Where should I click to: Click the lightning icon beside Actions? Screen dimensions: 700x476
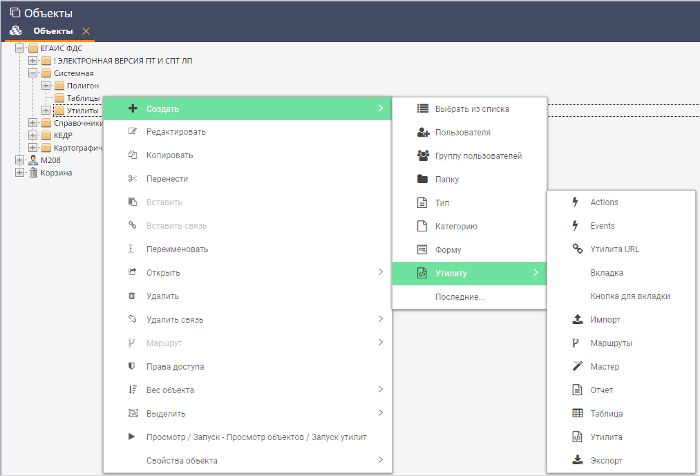tap(576, 202)
